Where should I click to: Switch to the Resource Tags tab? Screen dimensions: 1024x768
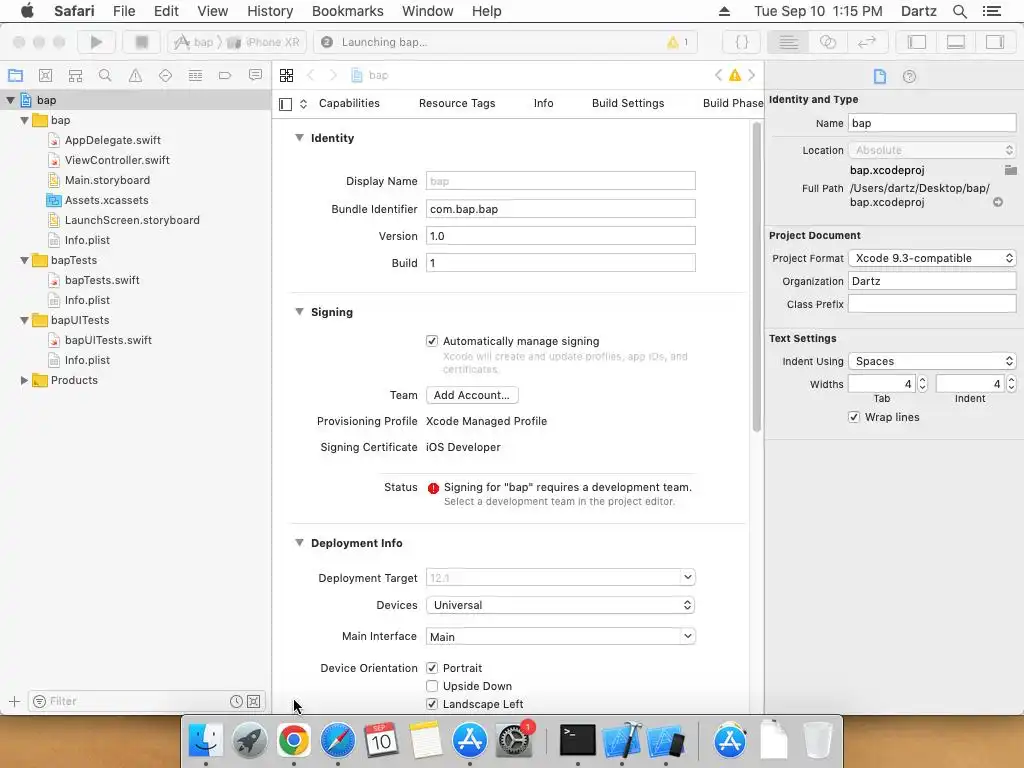[x=457, y=103]
